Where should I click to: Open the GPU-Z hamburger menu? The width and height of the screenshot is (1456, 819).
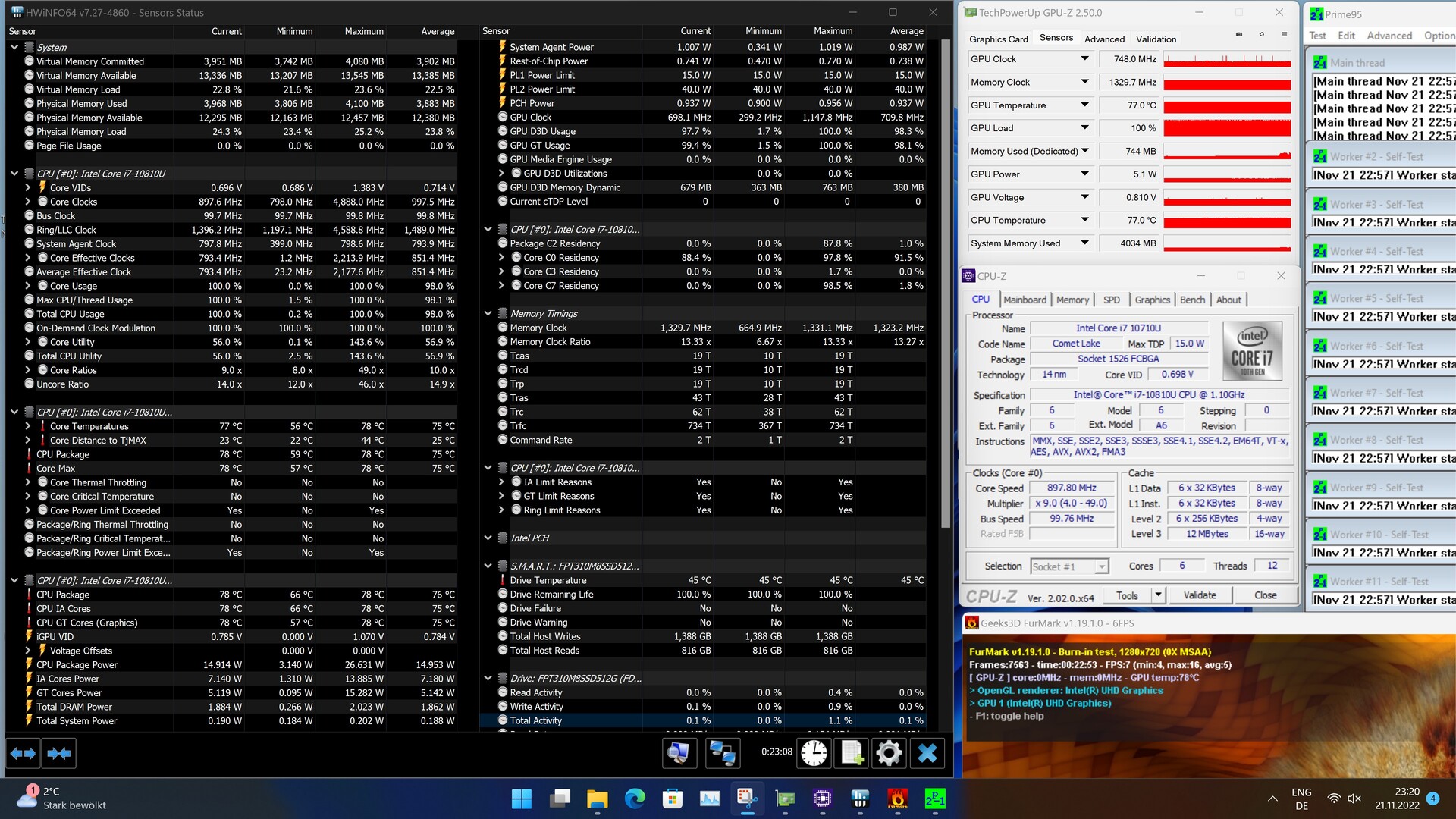pyautogui.click(x=1284, y=35)
